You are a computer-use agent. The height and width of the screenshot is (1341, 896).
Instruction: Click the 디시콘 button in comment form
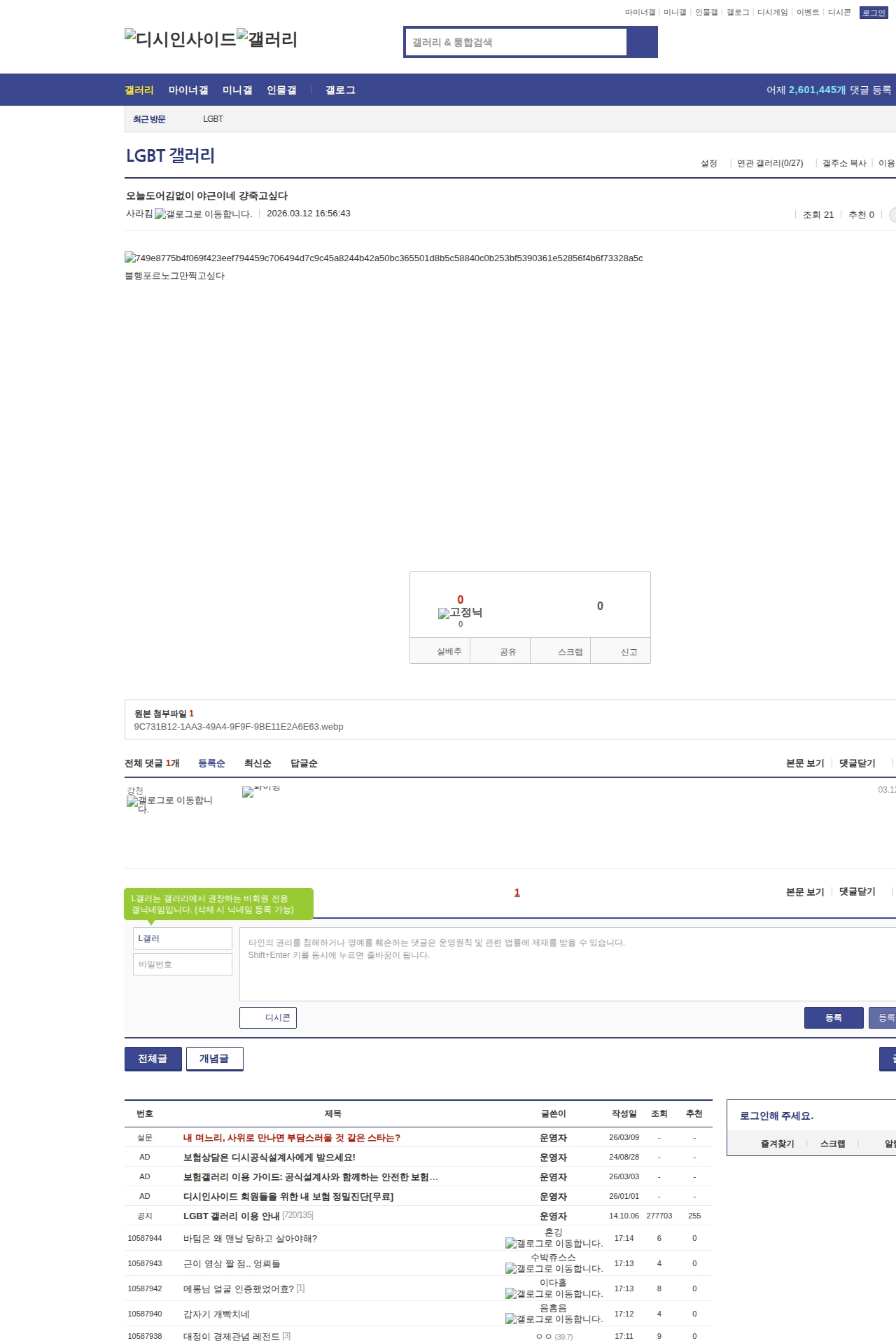pos(268,1017)
